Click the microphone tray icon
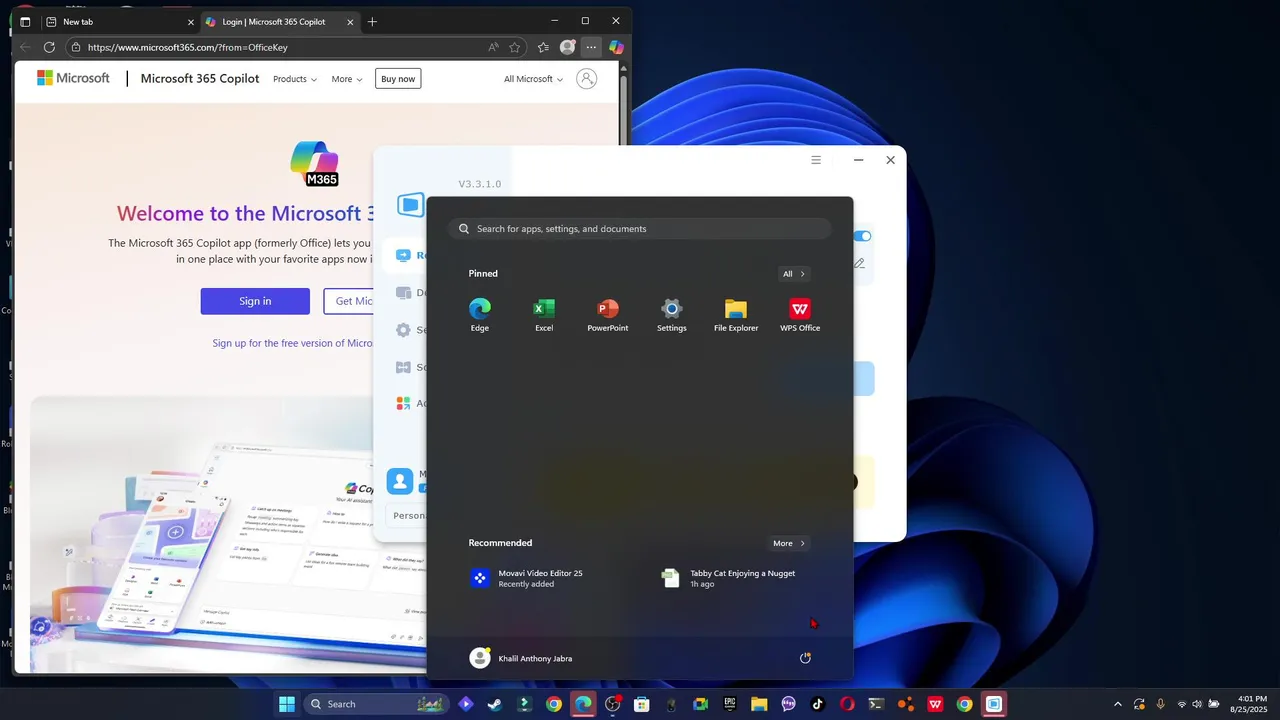Screen dimensions: 1280x720 coord(1160,704)
